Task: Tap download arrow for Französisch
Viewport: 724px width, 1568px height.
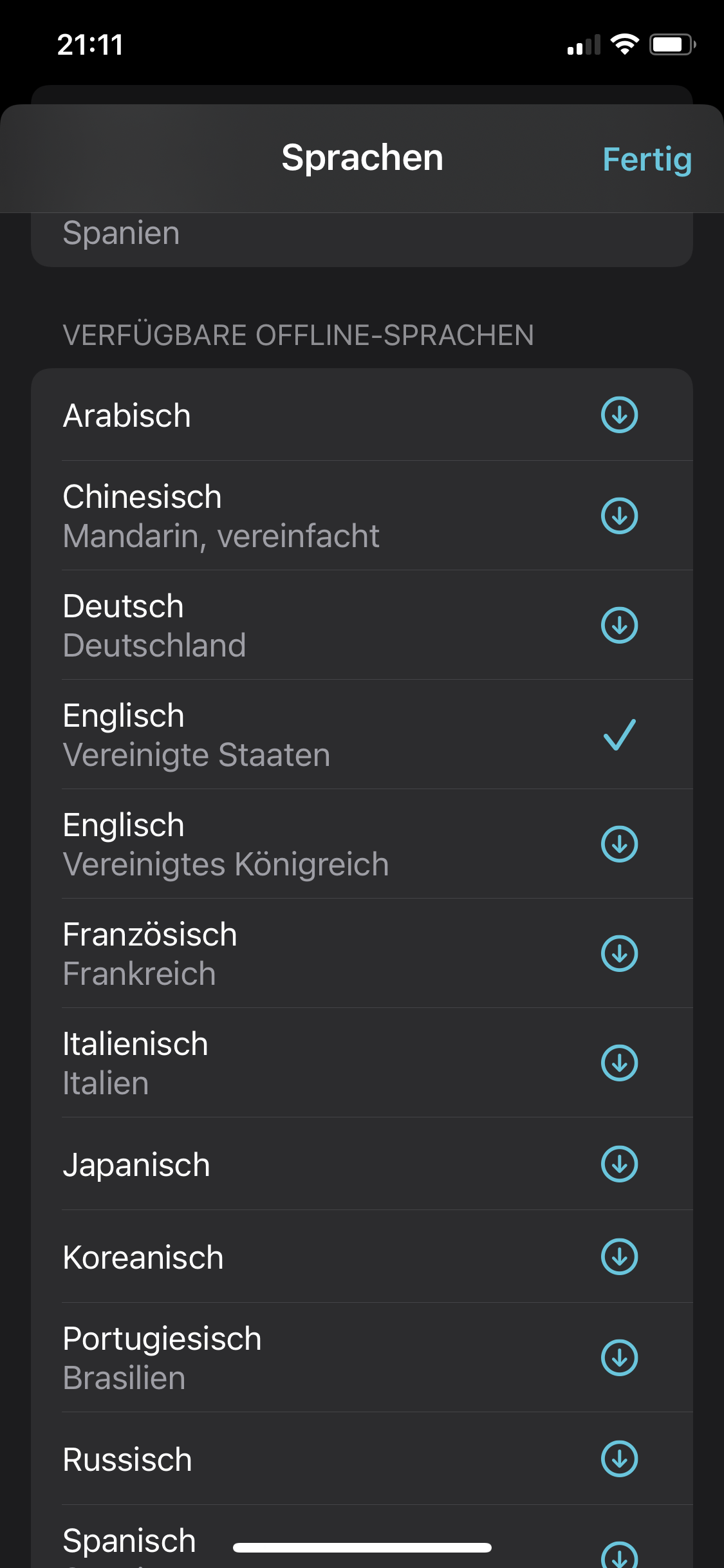Action: (x=619, y=953)
